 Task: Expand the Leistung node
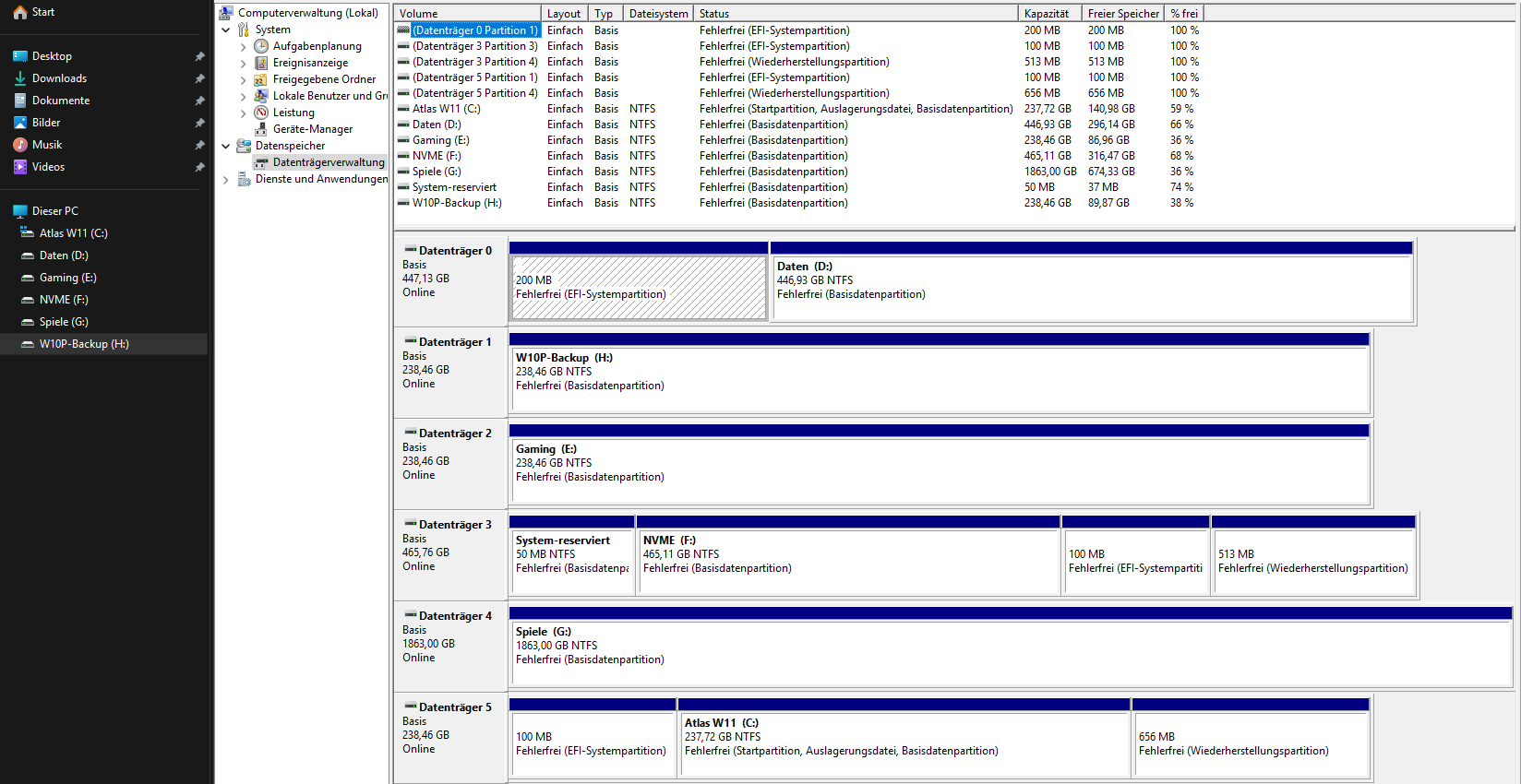pos(243,113)
